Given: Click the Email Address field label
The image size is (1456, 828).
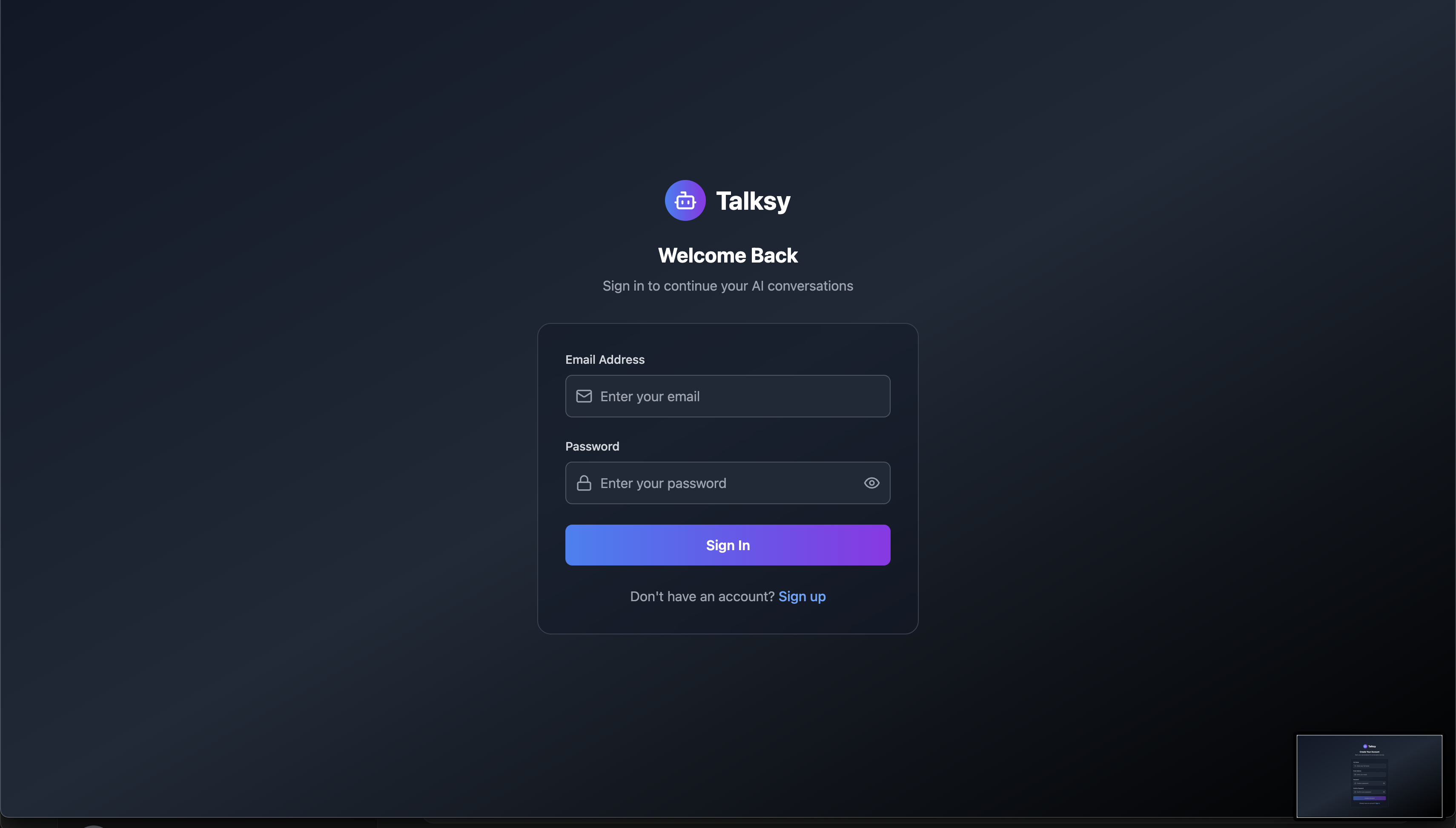Looking at the screenshot, I should click(x=605, y=360).
